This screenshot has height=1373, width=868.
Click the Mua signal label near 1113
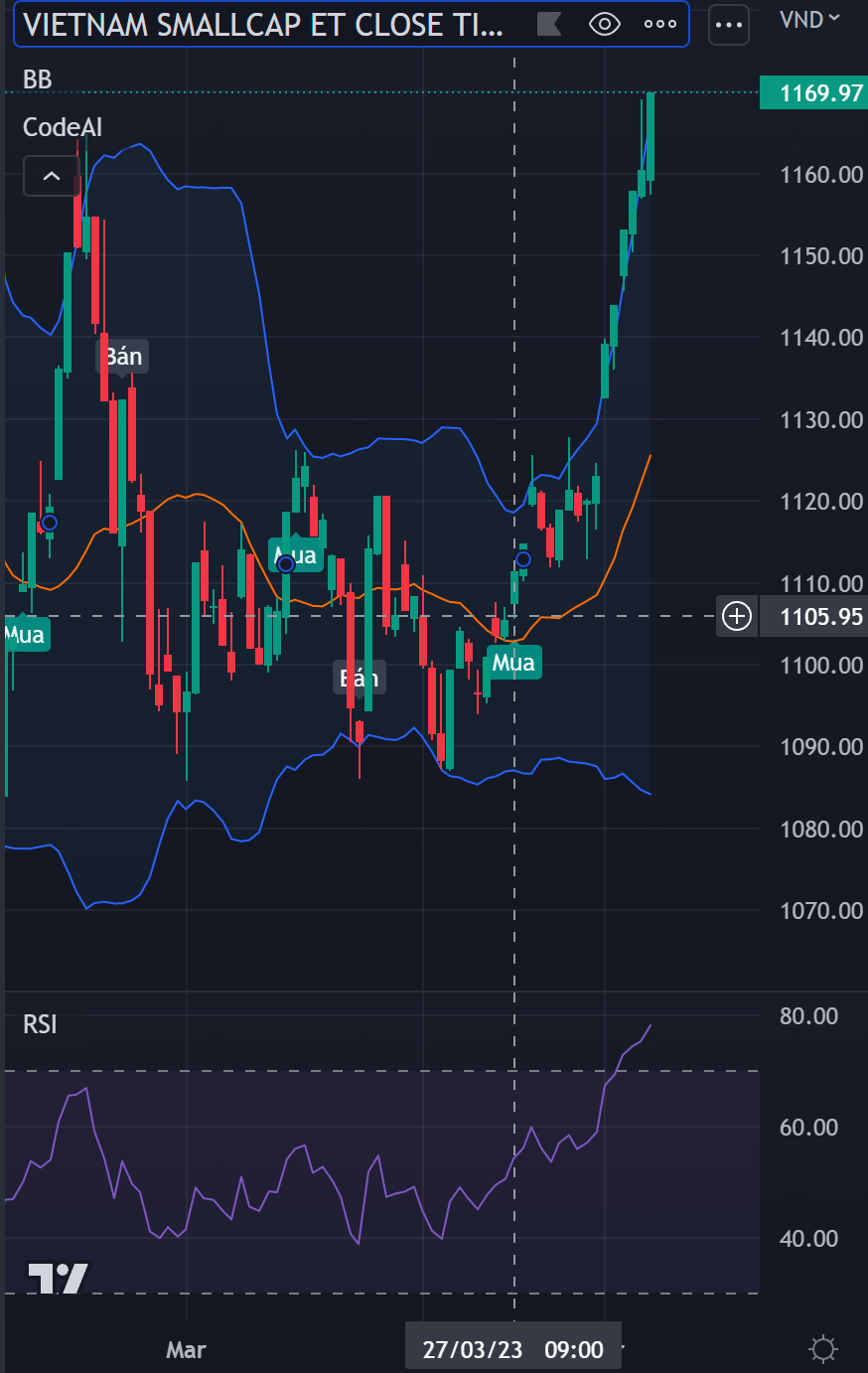click(x=296, y=555)
